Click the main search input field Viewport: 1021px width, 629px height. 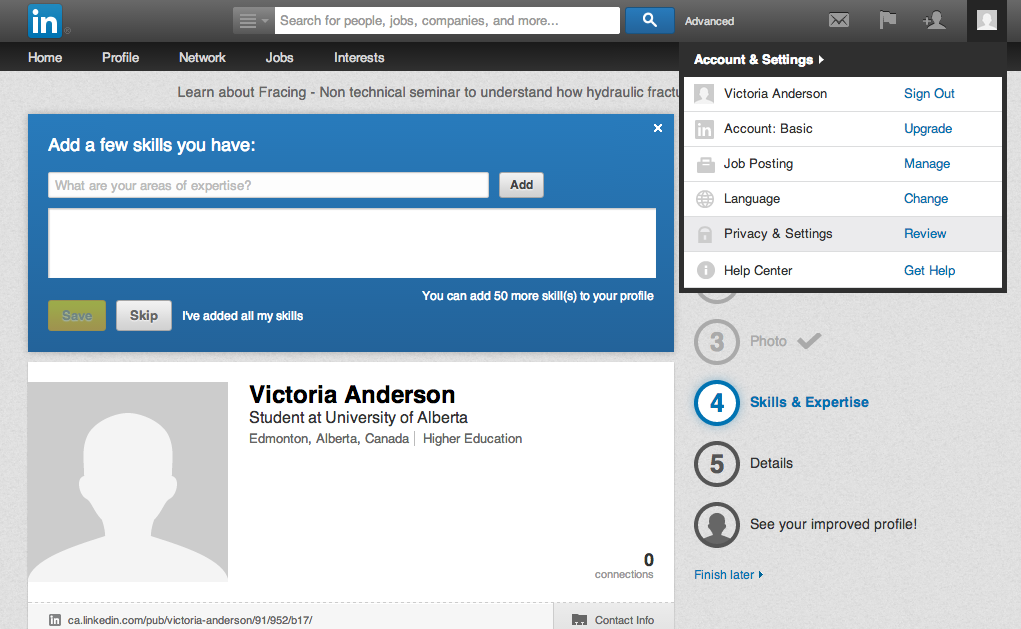point(447,21)
